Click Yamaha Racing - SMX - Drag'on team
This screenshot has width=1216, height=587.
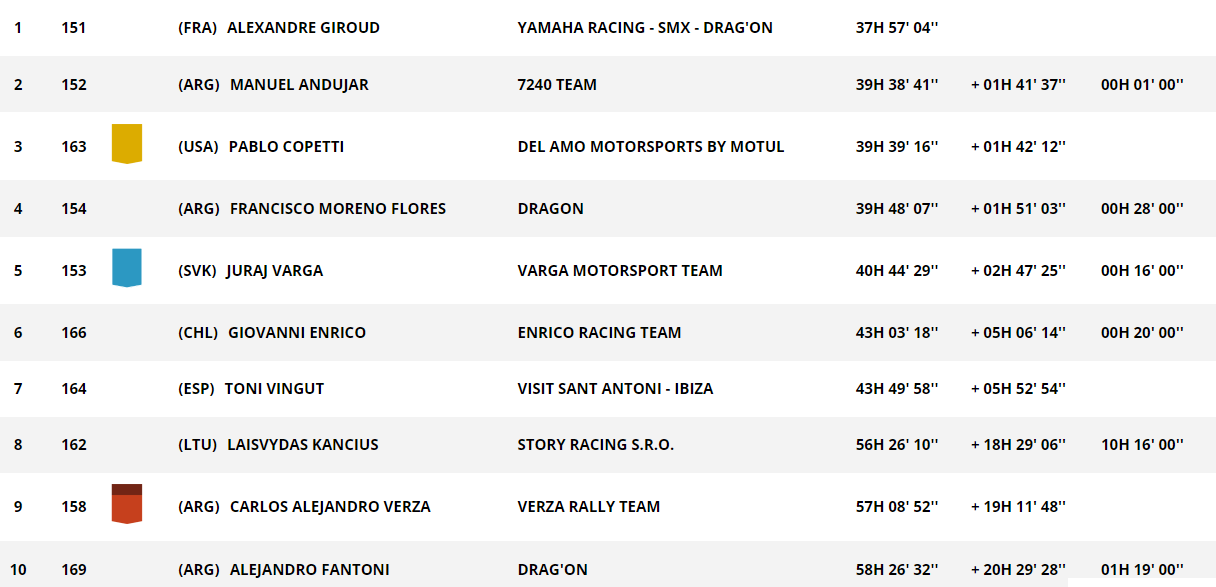point(645,28)
